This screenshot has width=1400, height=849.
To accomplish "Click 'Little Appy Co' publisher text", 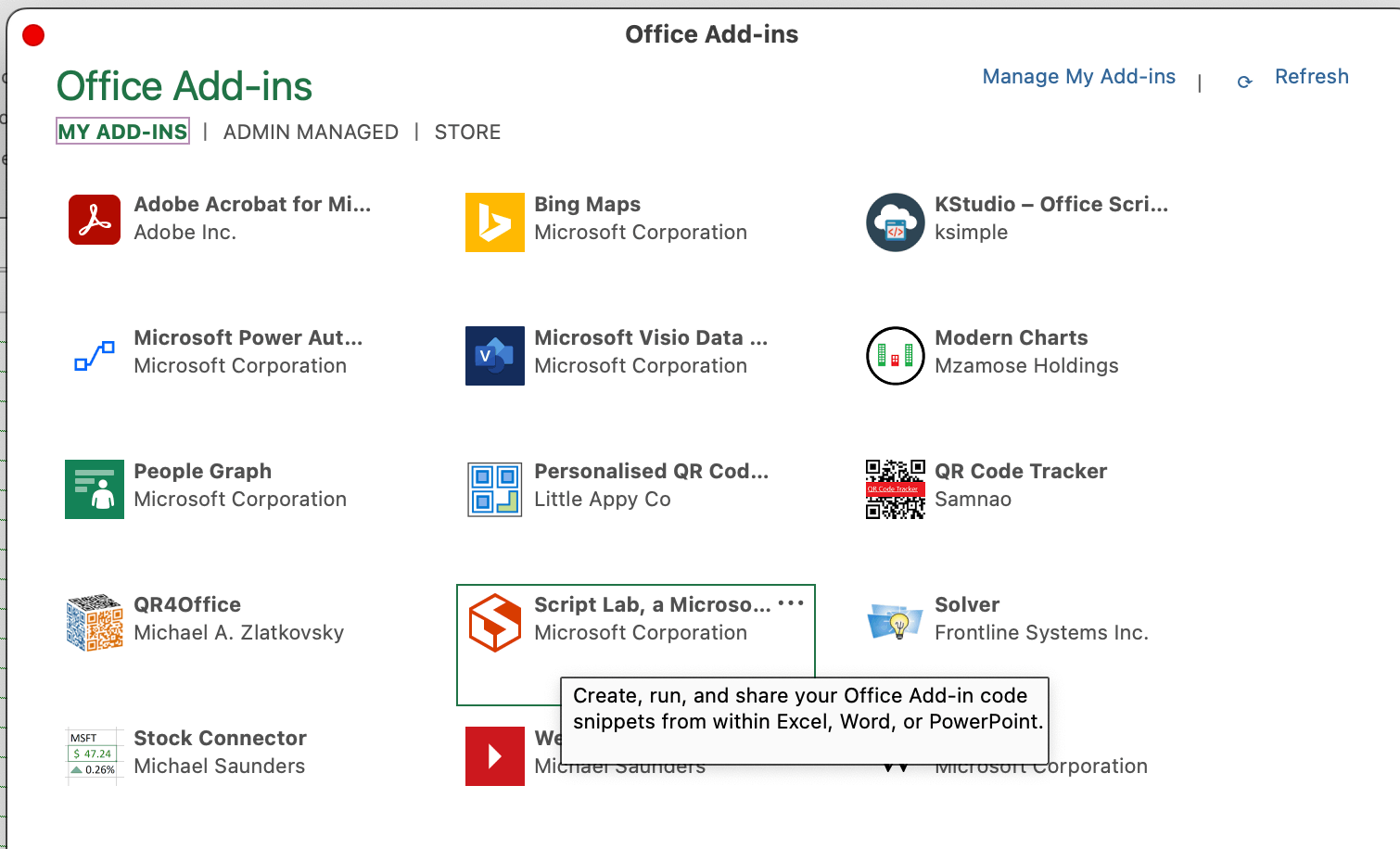I will tap(602, 499).
